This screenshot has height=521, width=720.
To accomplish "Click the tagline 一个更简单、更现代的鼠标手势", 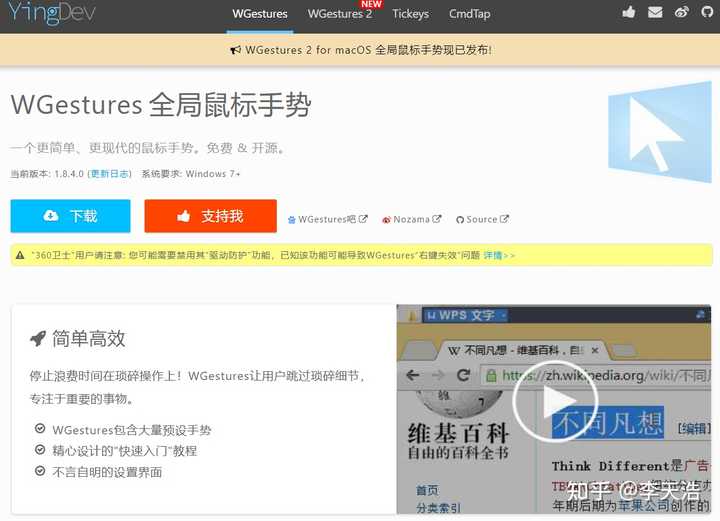I will click(x=147, y=148).
